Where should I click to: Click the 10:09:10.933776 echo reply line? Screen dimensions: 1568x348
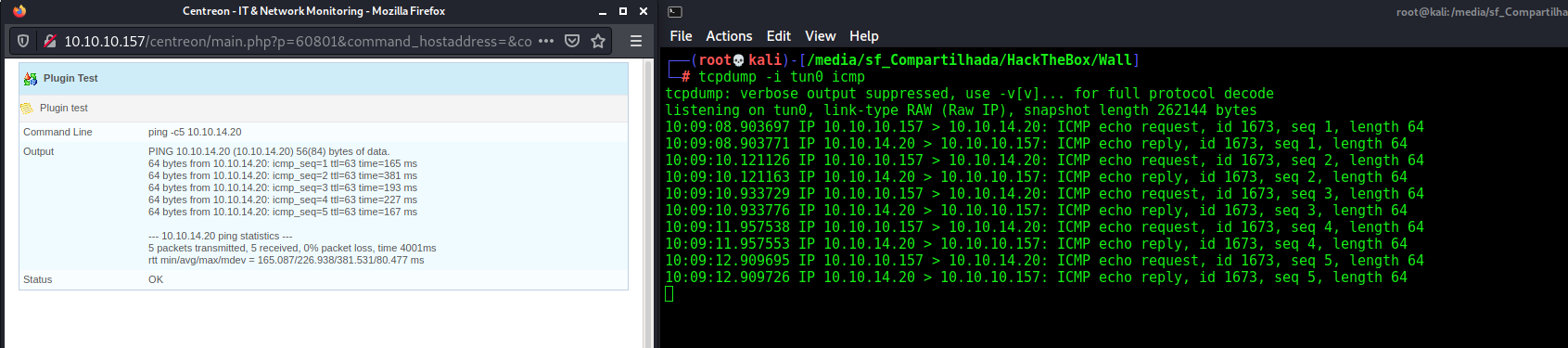pos(1036,211)
